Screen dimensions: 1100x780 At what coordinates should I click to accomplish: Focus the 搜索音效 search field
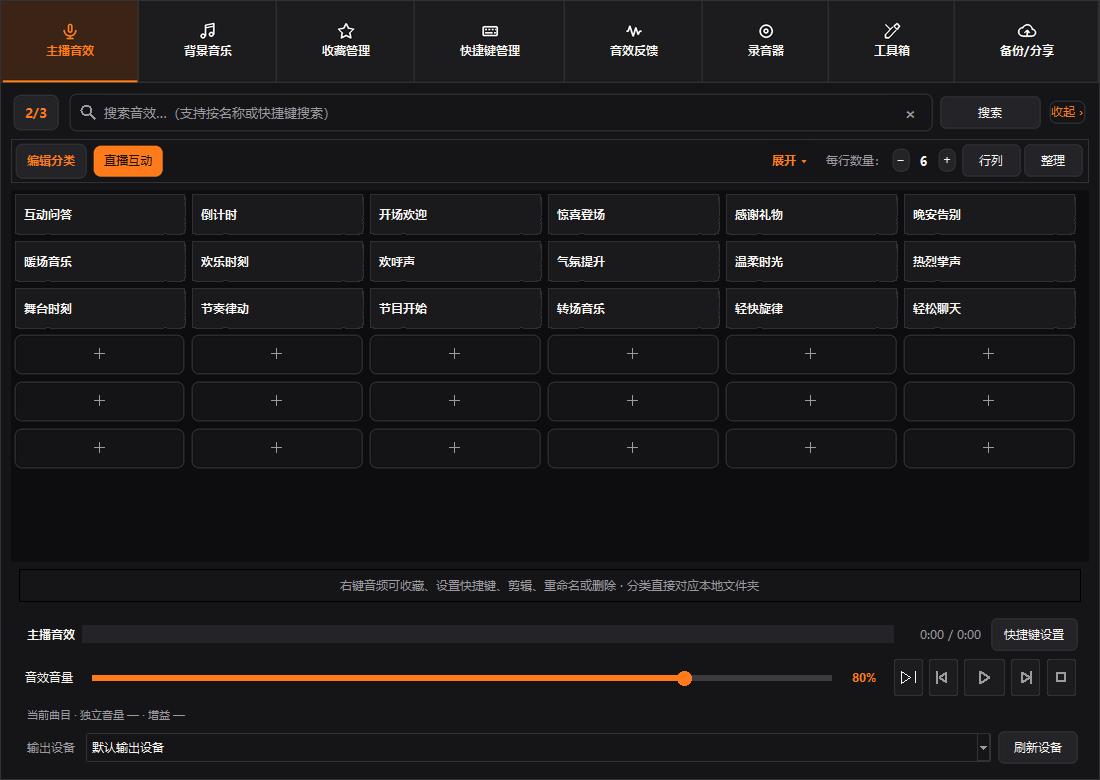[x=501, y=113]
